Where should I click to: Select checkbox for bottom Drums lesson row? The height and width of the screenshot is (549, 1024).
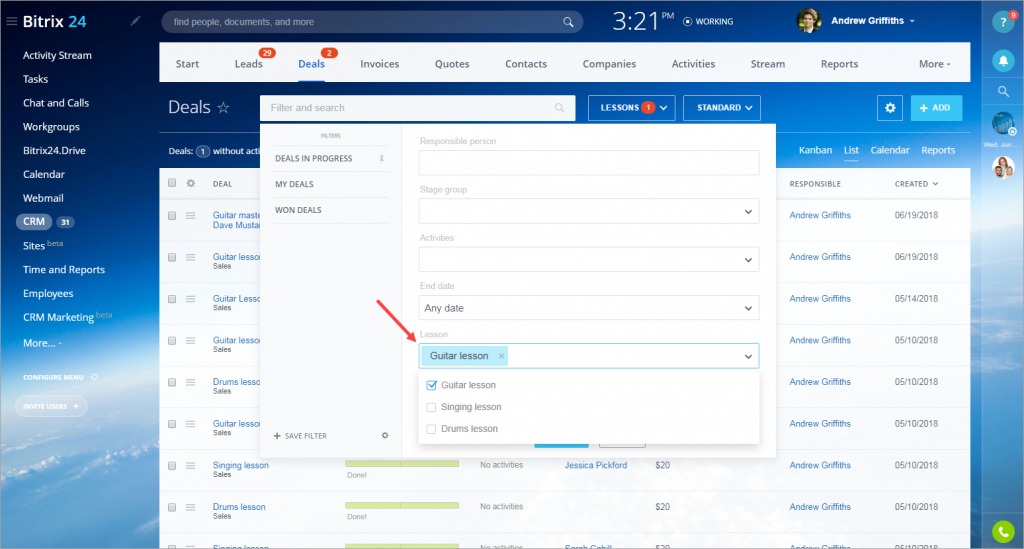(172, 507)
